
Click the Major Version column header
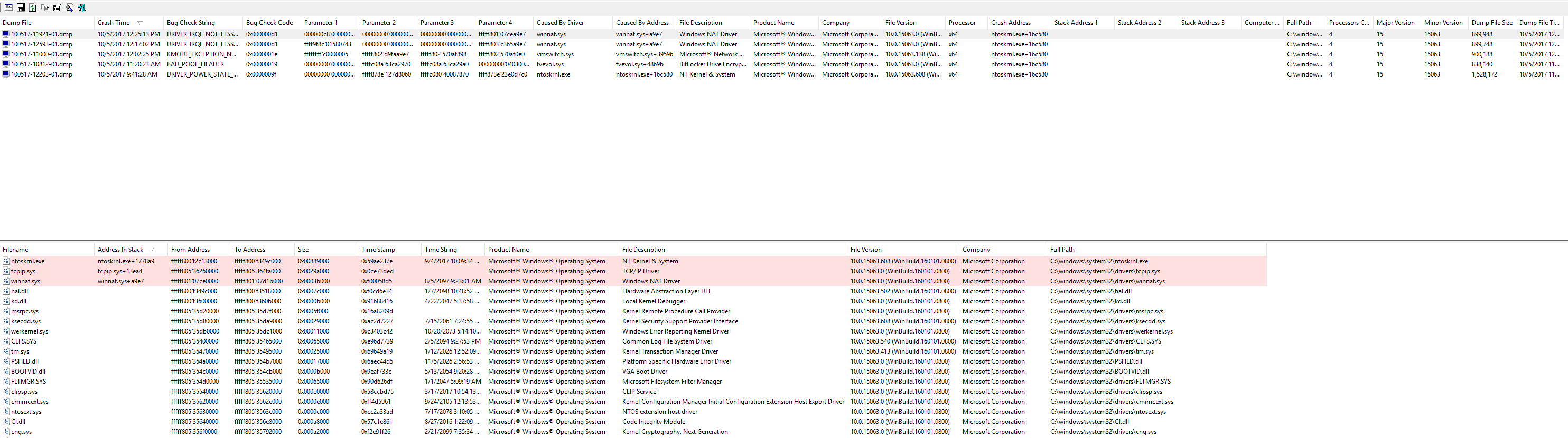(x=1397, y=23)
